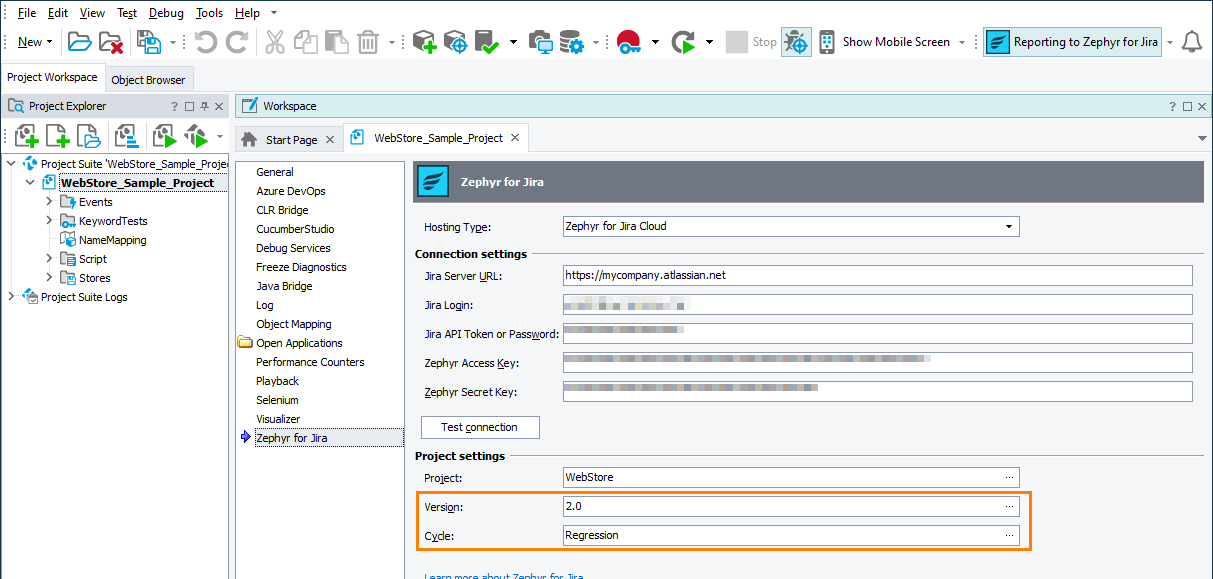1213x579 pixels.
Task: Open the dropdown arrow next to Record
Action: [655, 42]
